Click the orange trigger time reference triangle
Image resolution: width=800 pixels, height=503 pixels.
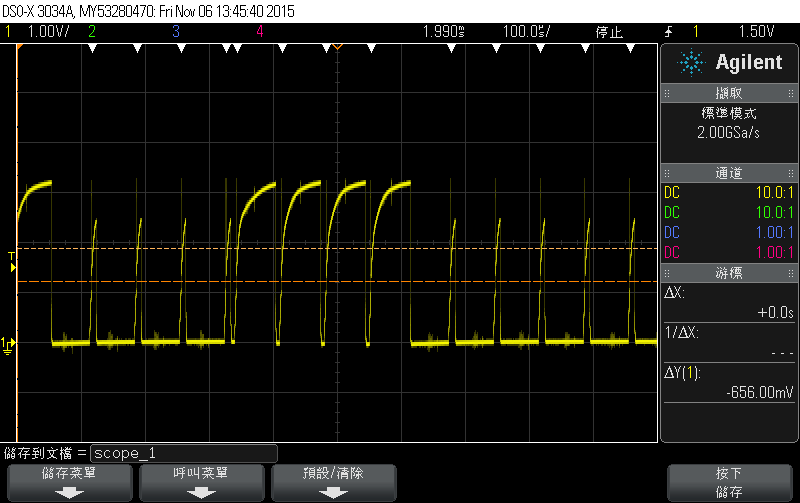click(x=337, y=47)
